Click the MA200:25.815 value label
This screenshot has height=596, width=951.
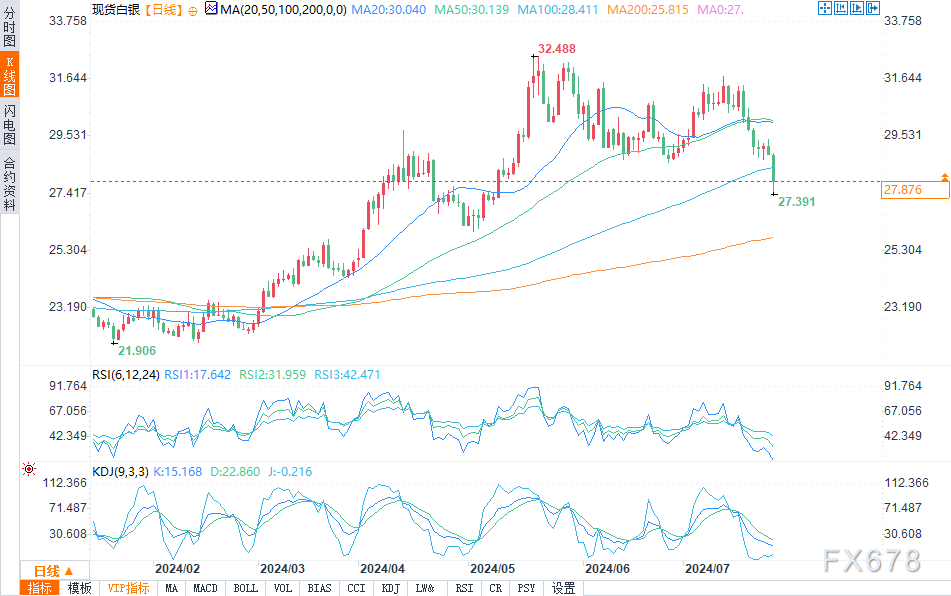tap(648, 10)
